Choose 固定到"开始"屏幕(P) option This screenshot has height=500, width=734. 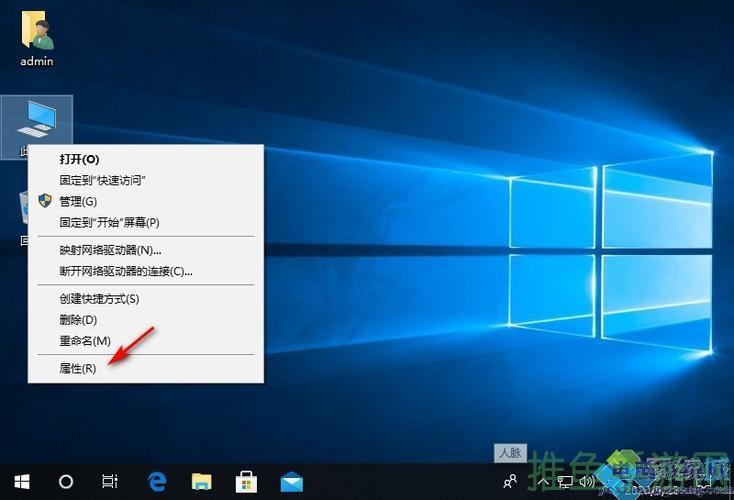109,222
